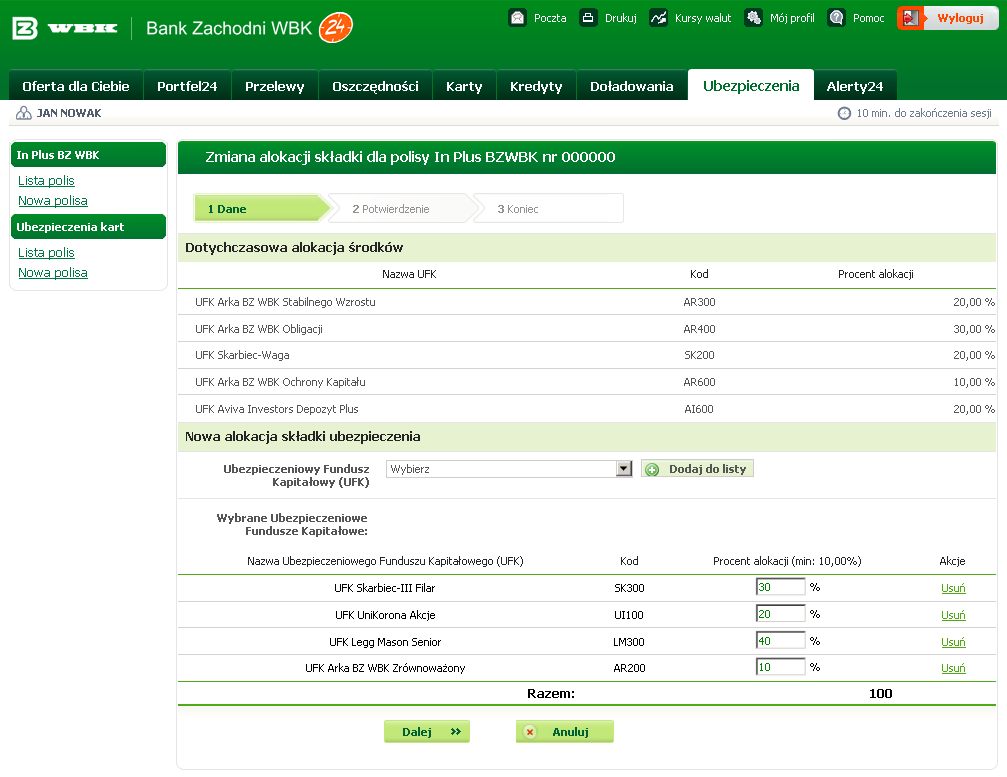Screen dimensions: 1007x777
Task: Open Lista polis under Ubezpieczenia kart
Action: coord(46,252)
